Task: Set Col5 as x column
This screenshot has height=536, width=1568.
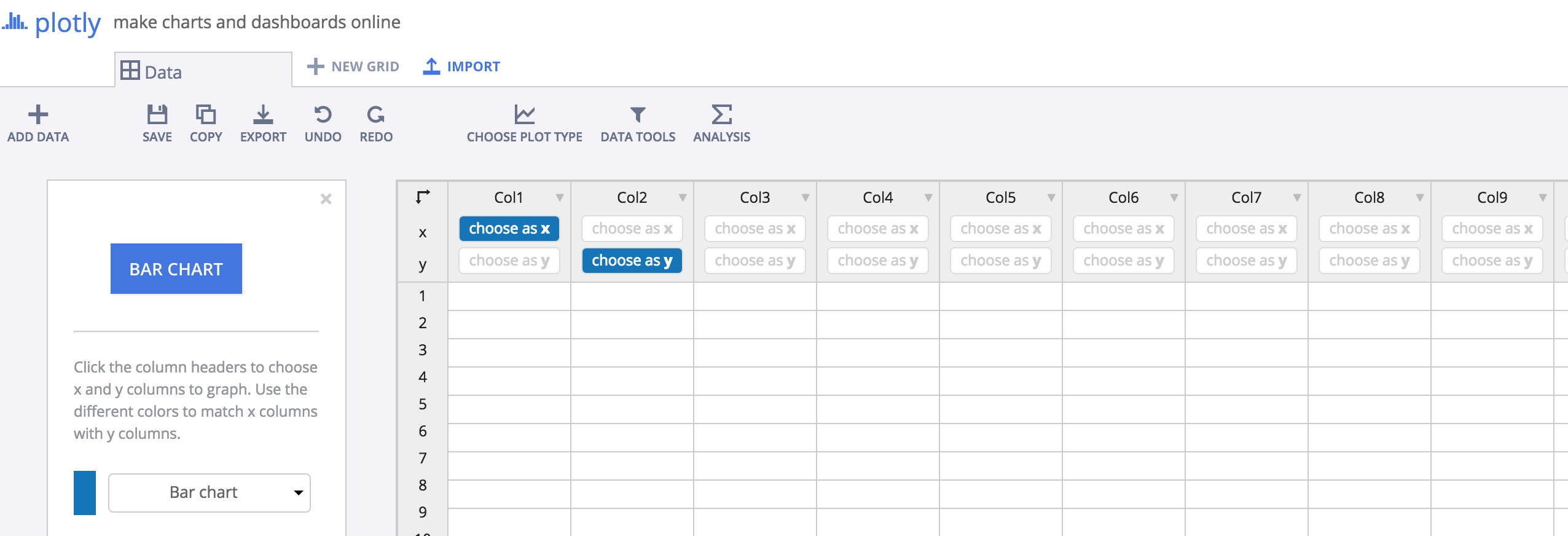Action: pos(1001,229)
